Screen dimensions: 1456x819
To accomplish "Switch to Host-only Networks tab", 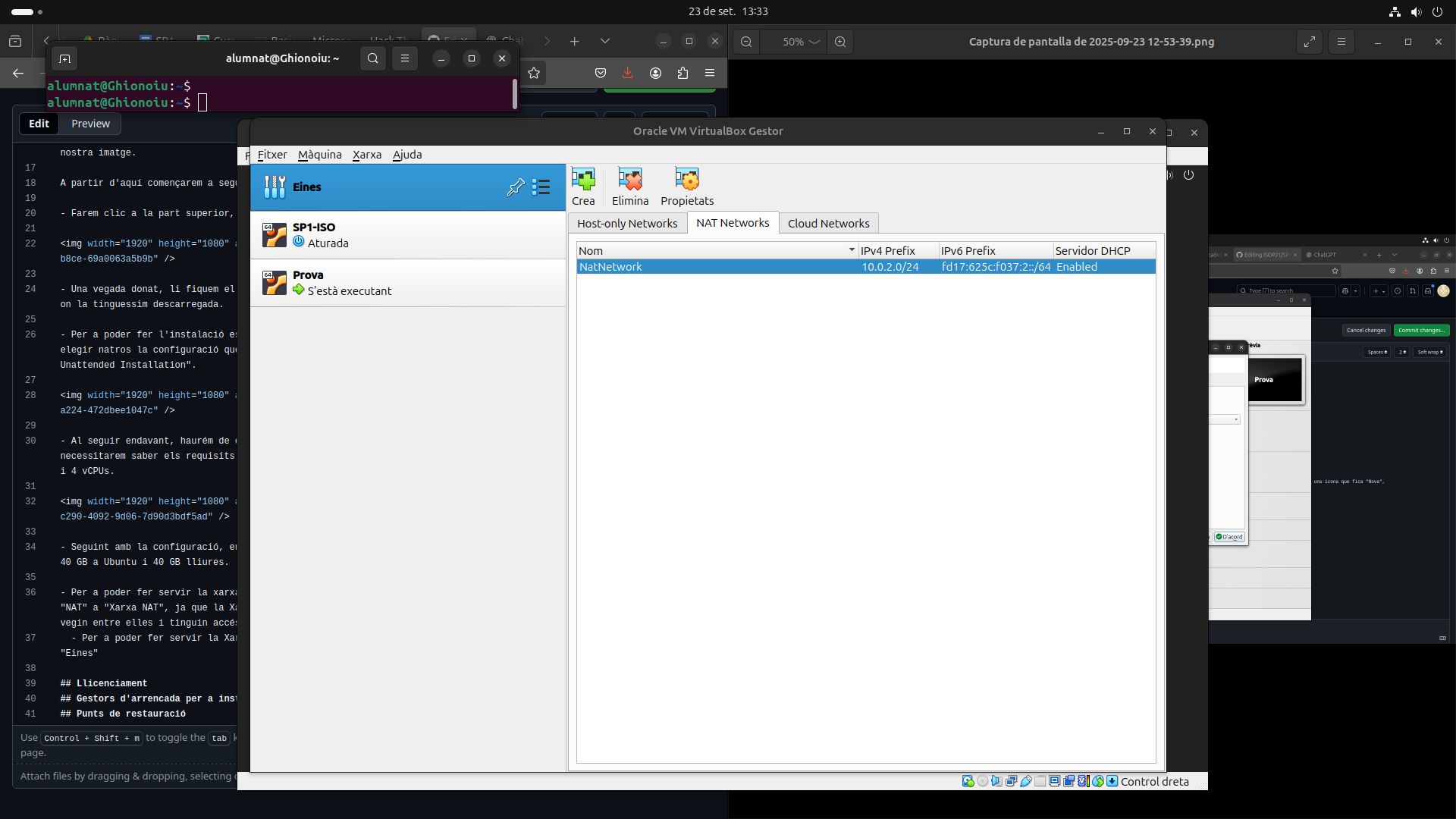I will [x=627, y=223].
